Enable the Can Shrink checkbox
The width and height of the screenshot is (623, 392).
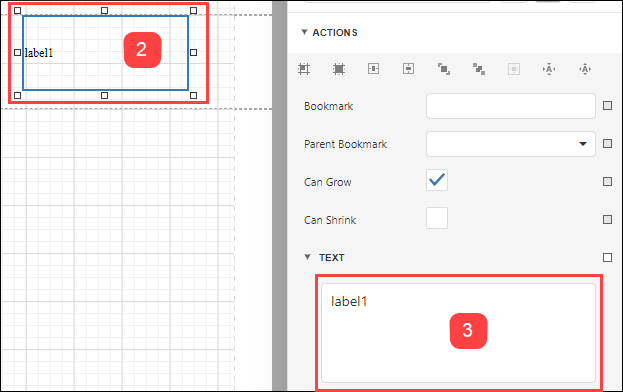[x=437, y=218]
